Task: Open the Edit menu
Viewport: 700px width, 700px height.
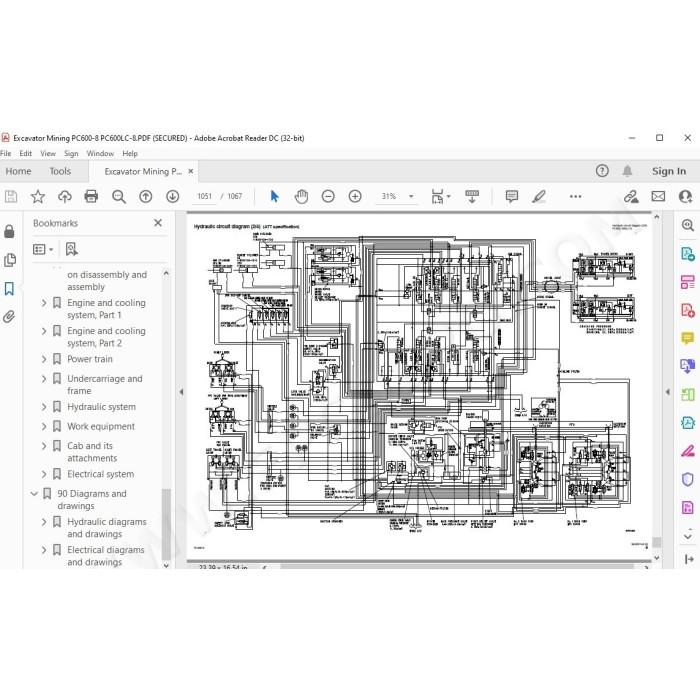Action: point(25,154)
